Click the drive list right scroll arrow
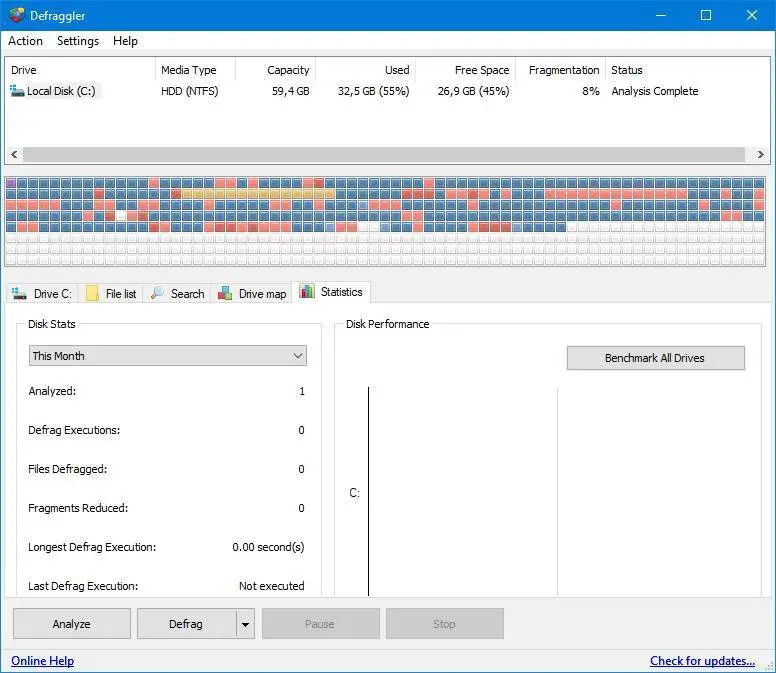The image size is (776, 673). 761,154
